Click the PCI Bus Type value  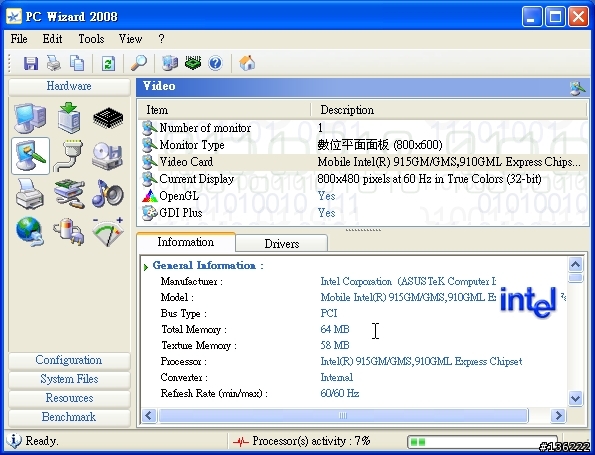click(x=329, y=313)
